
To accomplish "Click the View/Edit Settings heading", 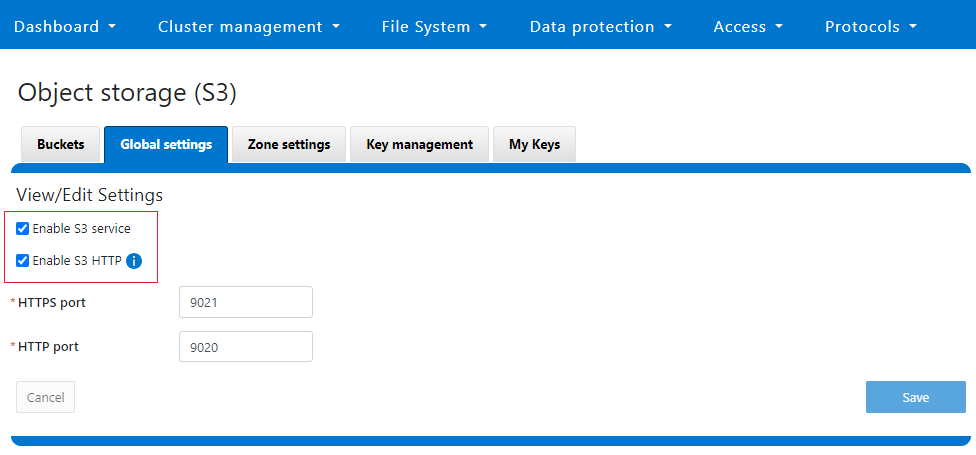I will [x=90, y=195].
